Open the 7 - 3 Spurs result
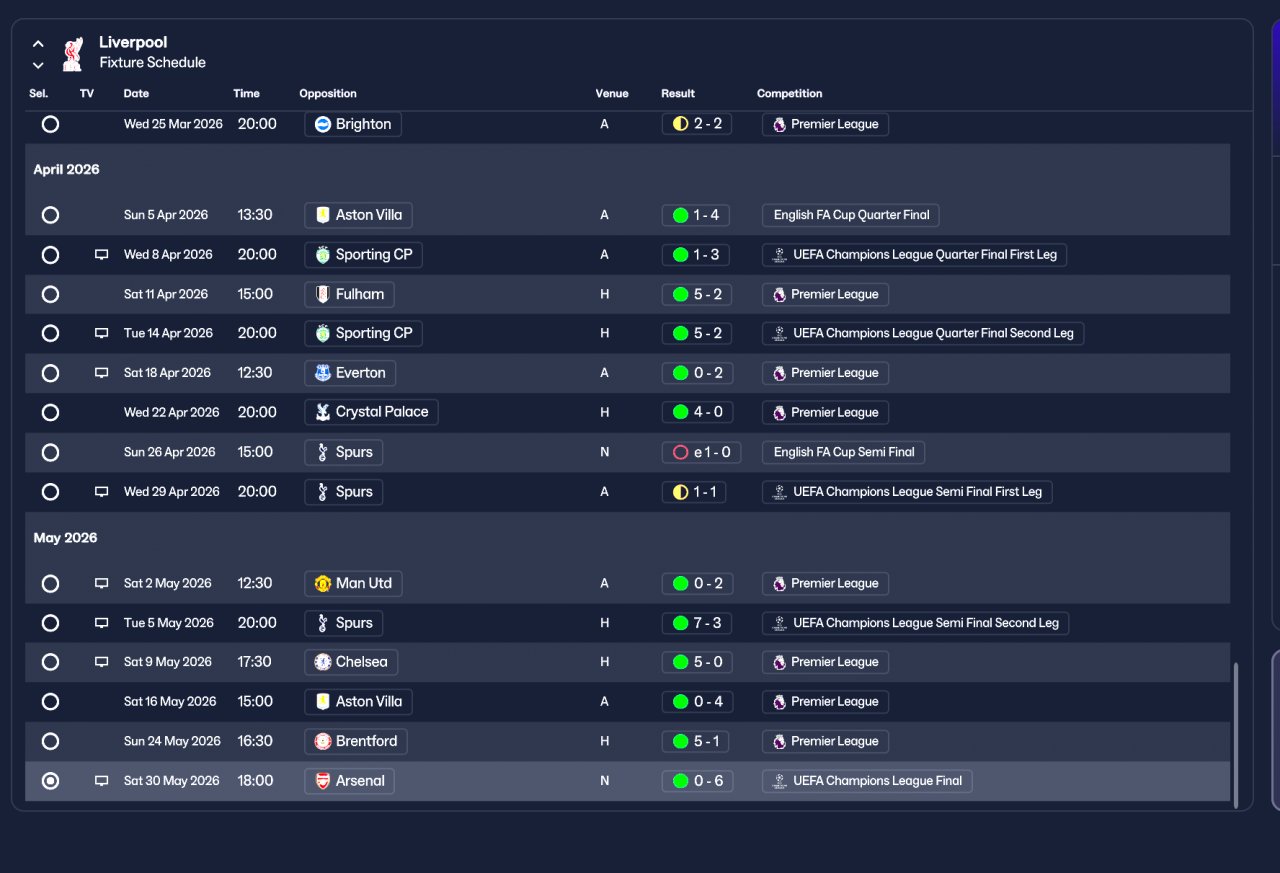 click(697, 623)
